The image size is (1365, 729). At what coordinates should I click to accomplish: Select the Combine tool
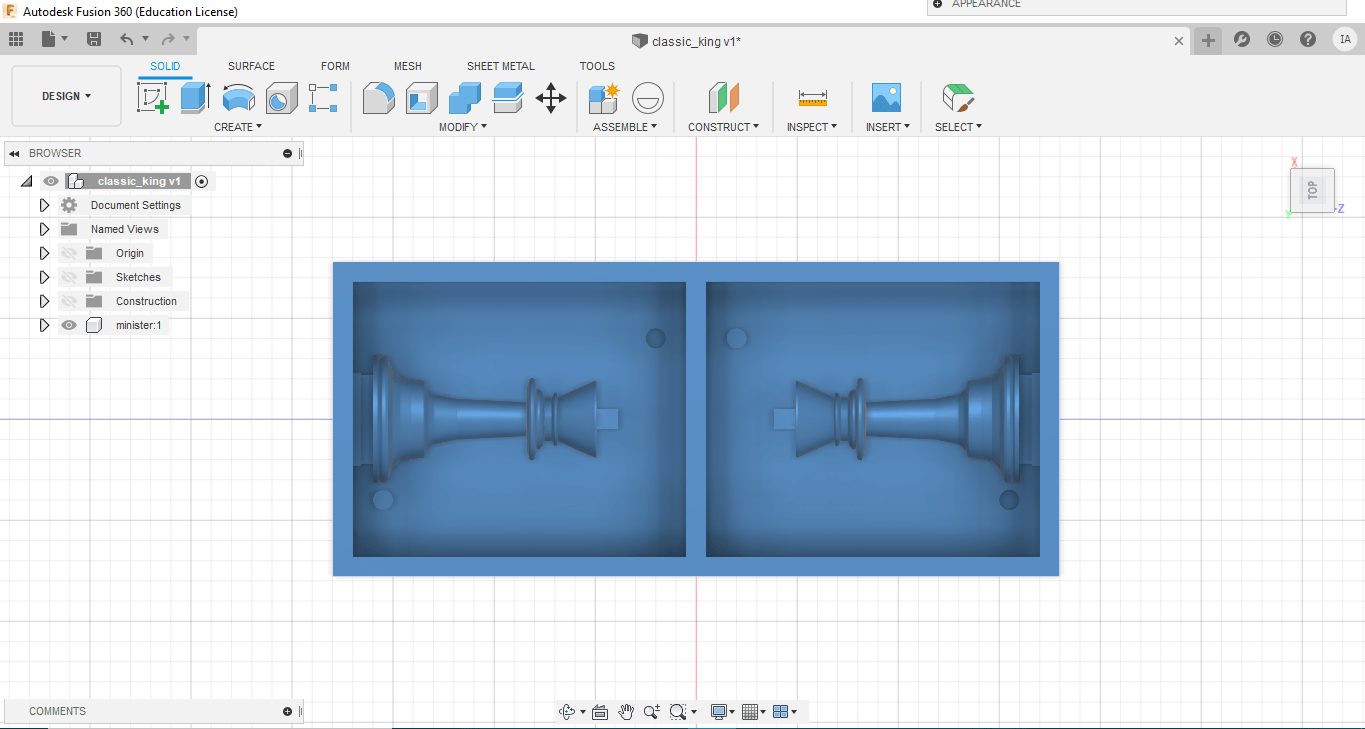tap(465, 98)
